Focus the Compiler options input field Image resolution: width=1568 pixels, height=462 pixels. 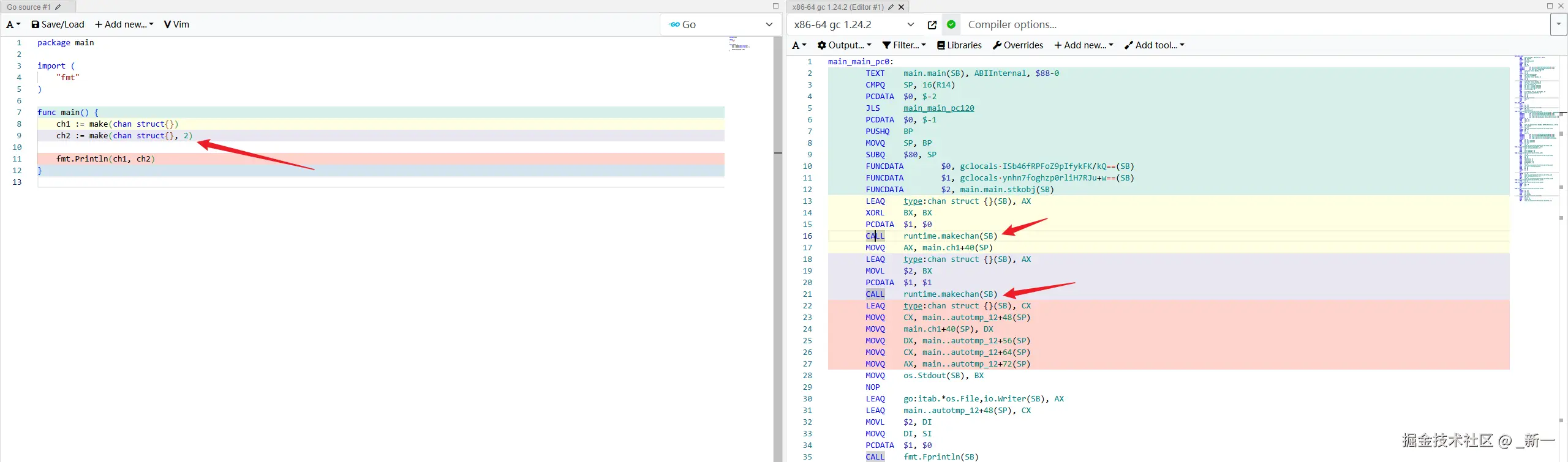coord(1254,24)
